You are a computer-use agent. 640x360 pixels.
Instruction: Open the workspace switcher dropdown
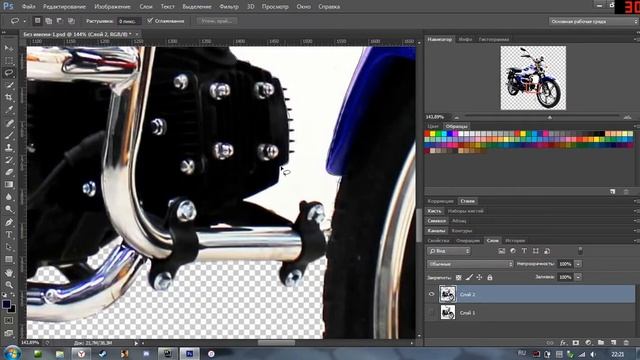593,21
